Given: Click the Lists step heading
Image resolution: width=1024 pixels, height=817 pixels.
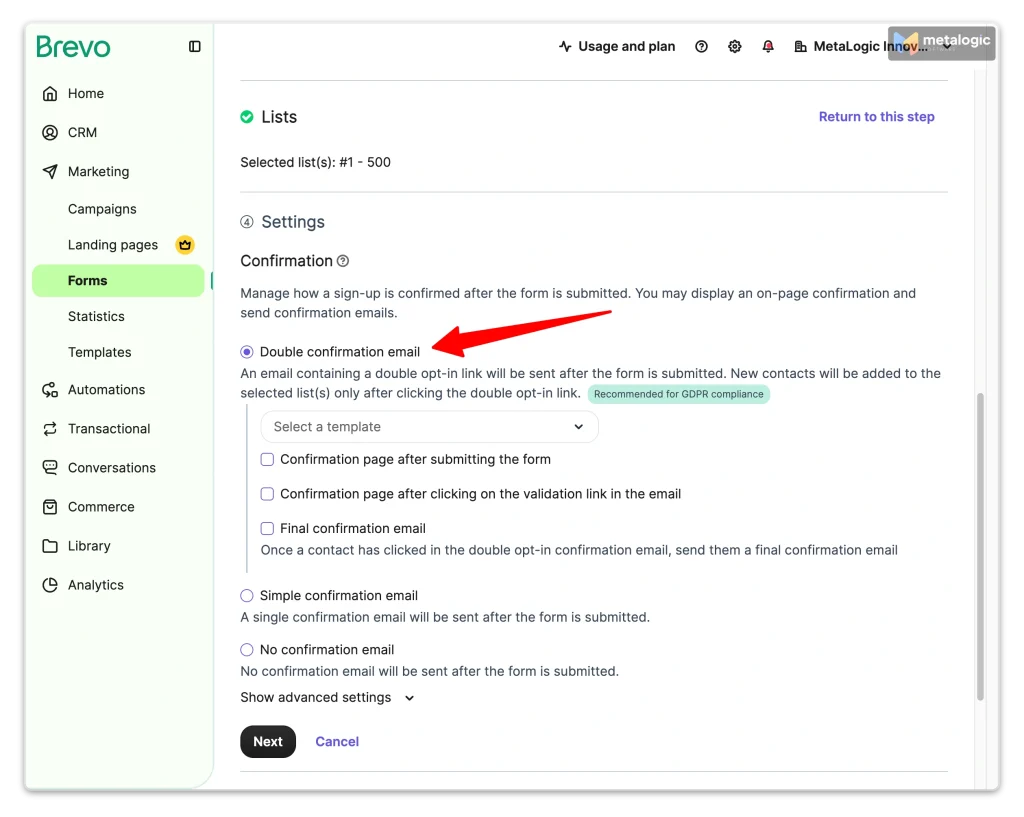Looking at the screenshot, I should click(279, 117).
